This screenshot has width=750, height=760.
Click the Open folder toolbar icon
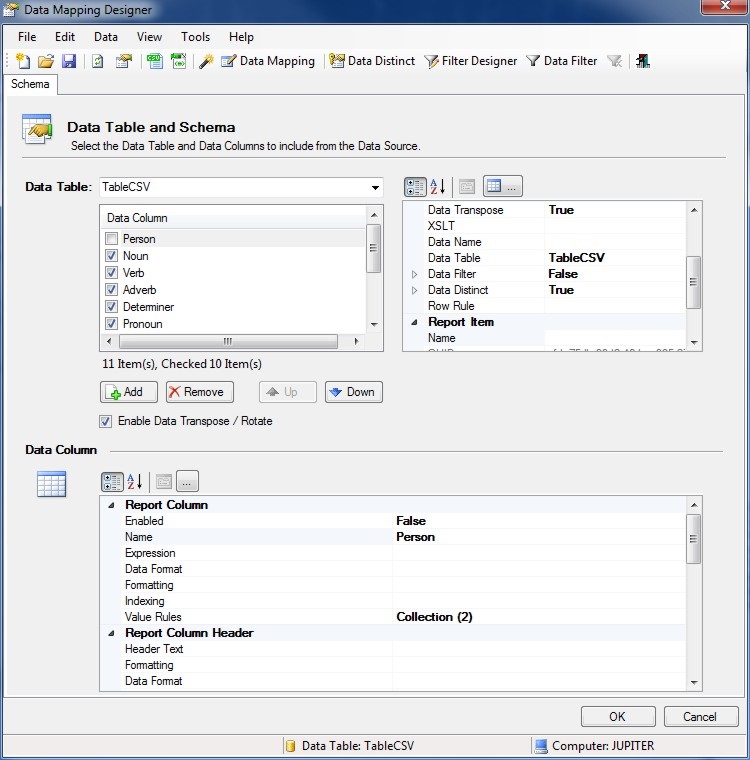click(x=46, y=61)
